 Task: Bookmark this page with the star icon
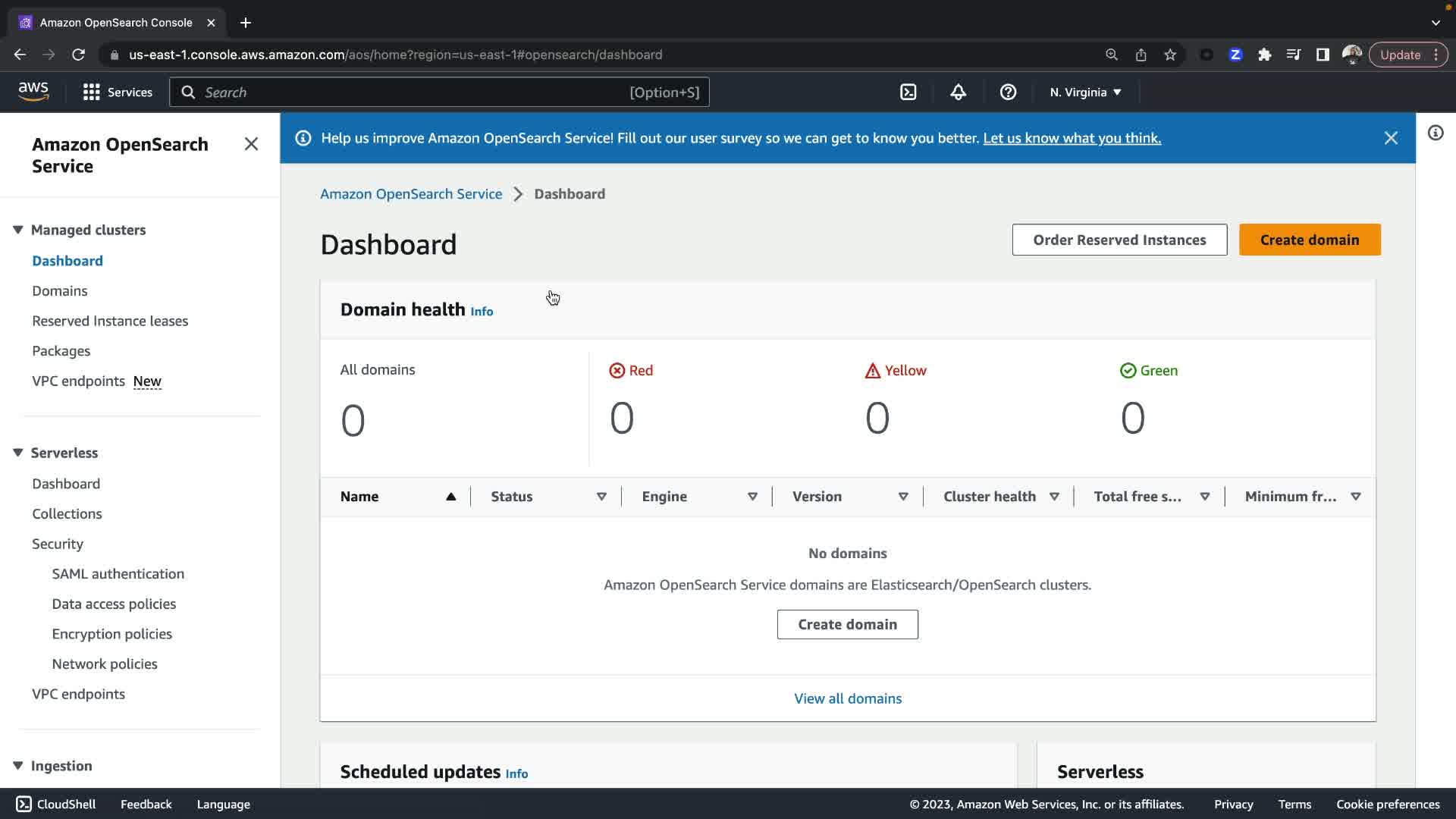(x=1170, y=55)
